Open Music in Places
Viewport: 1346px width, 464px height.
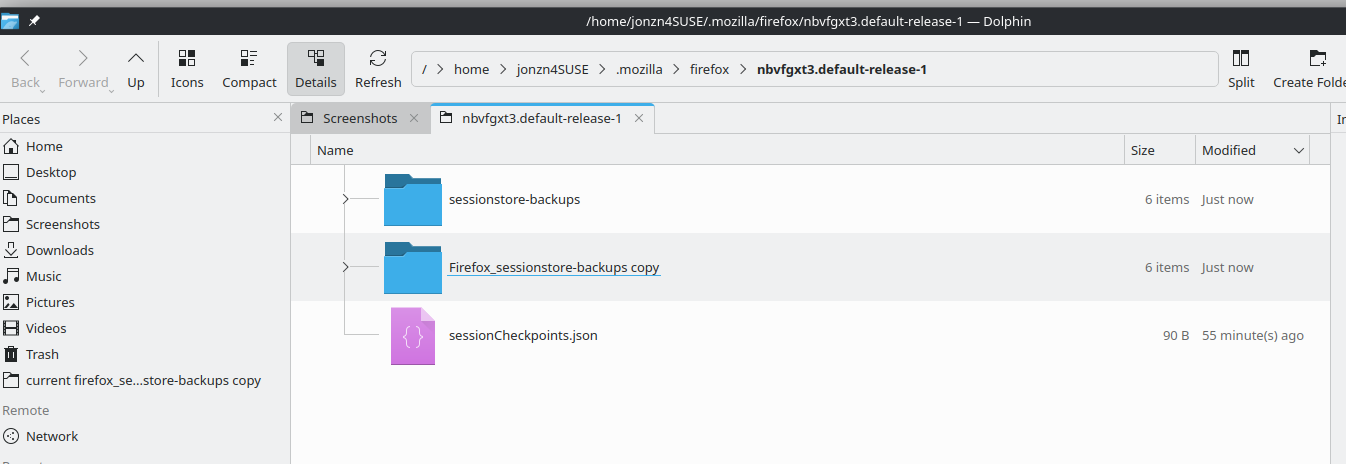point(145,276)
